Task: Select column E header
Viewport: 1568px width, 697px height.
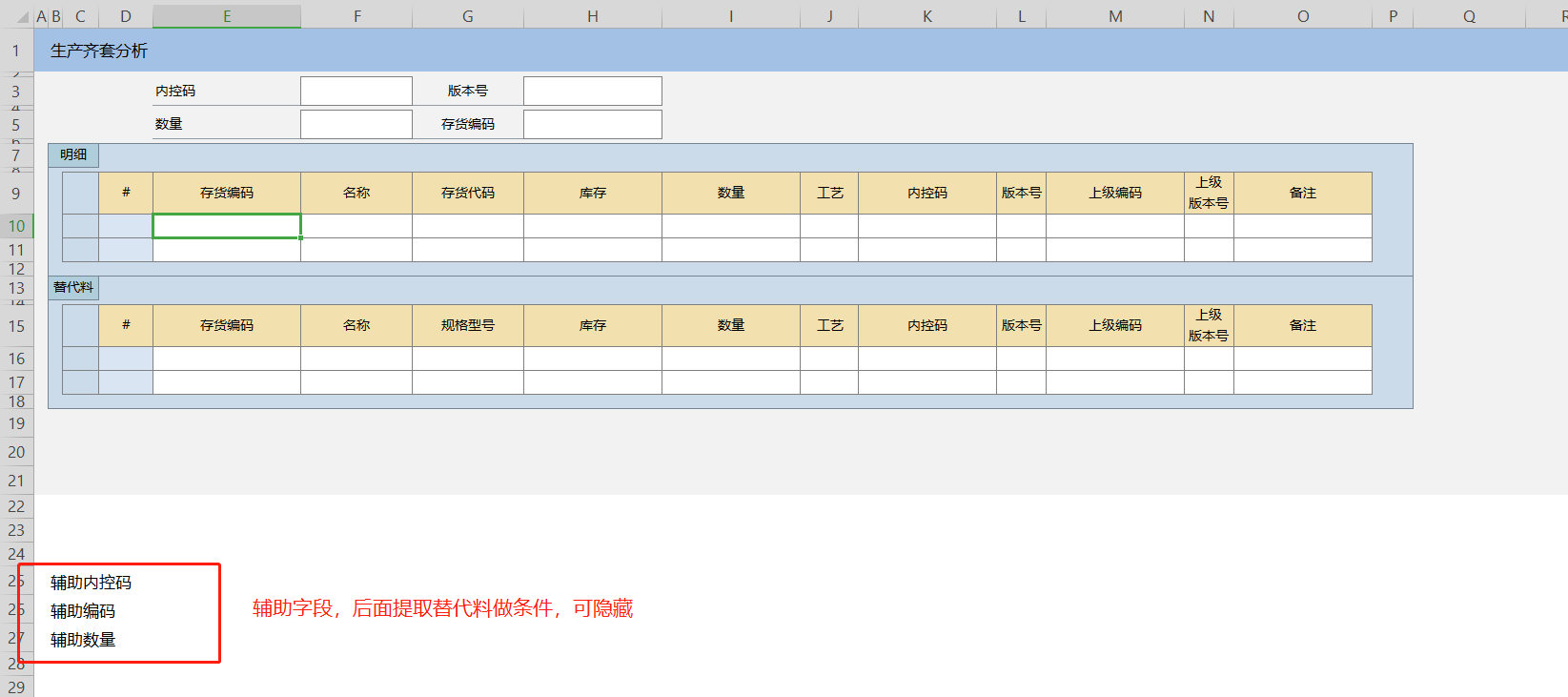Action: [226, 16]
